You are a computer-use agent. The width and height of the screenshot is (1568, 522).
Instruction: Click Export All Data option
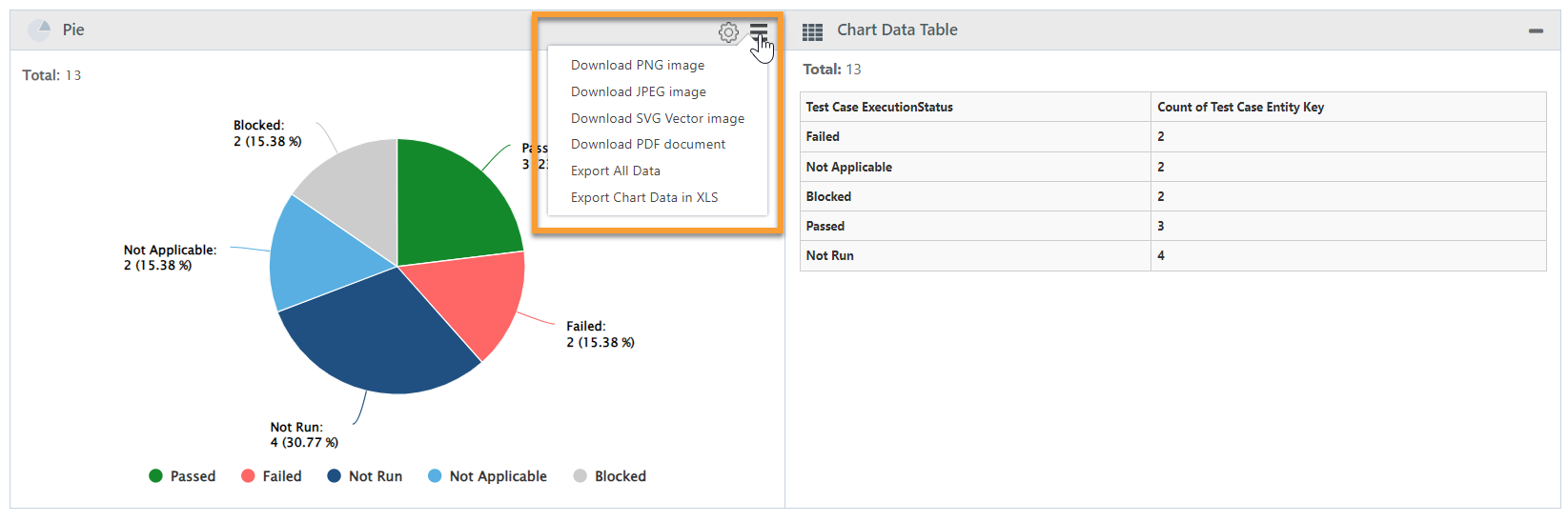[616, 171]
